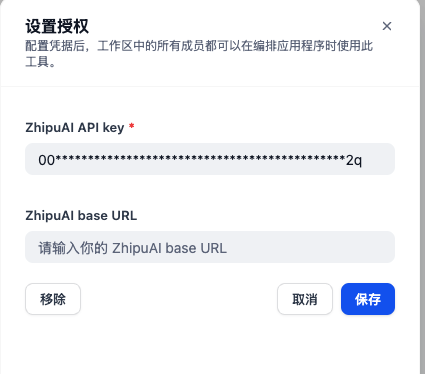Screen dimensions: 425x374
Task: Cancel changes with the 取消 button
Action: [x=305, y=299]
